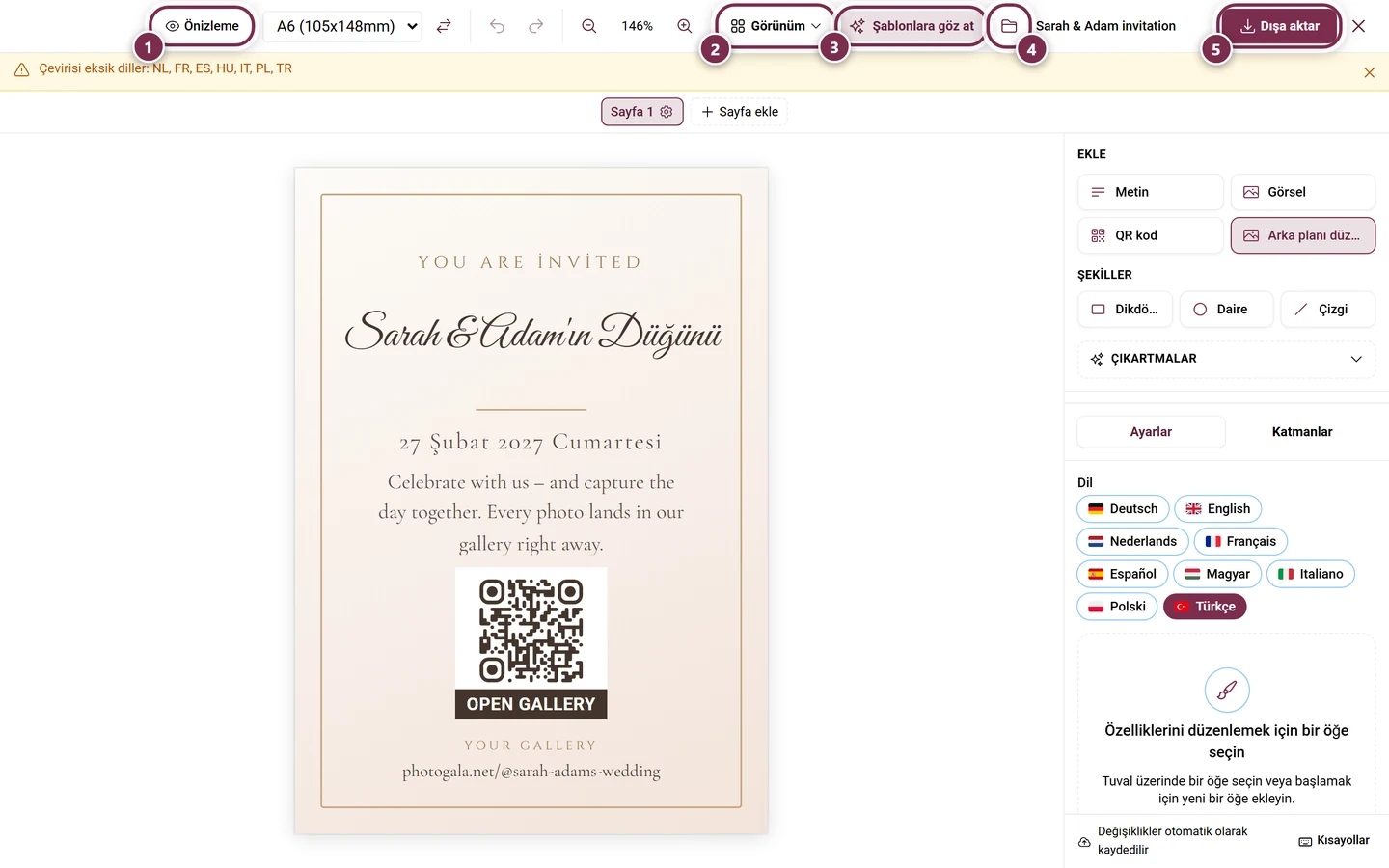Select the photogala.net gallery URL text
The width and height of the screenshot is (1389, 868).
[531, 772]
